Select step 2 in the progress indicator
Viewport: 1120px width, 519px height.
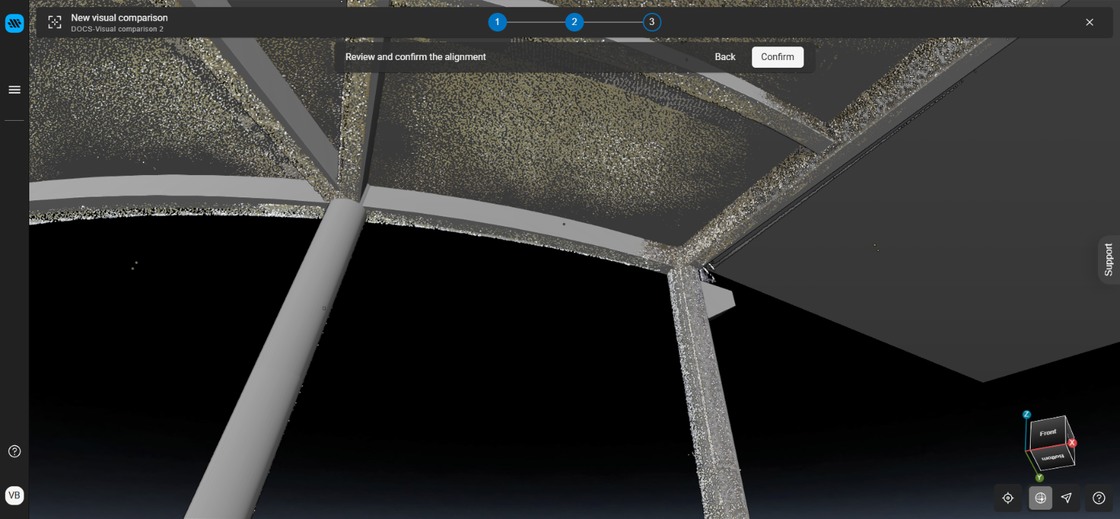[574, 22]
